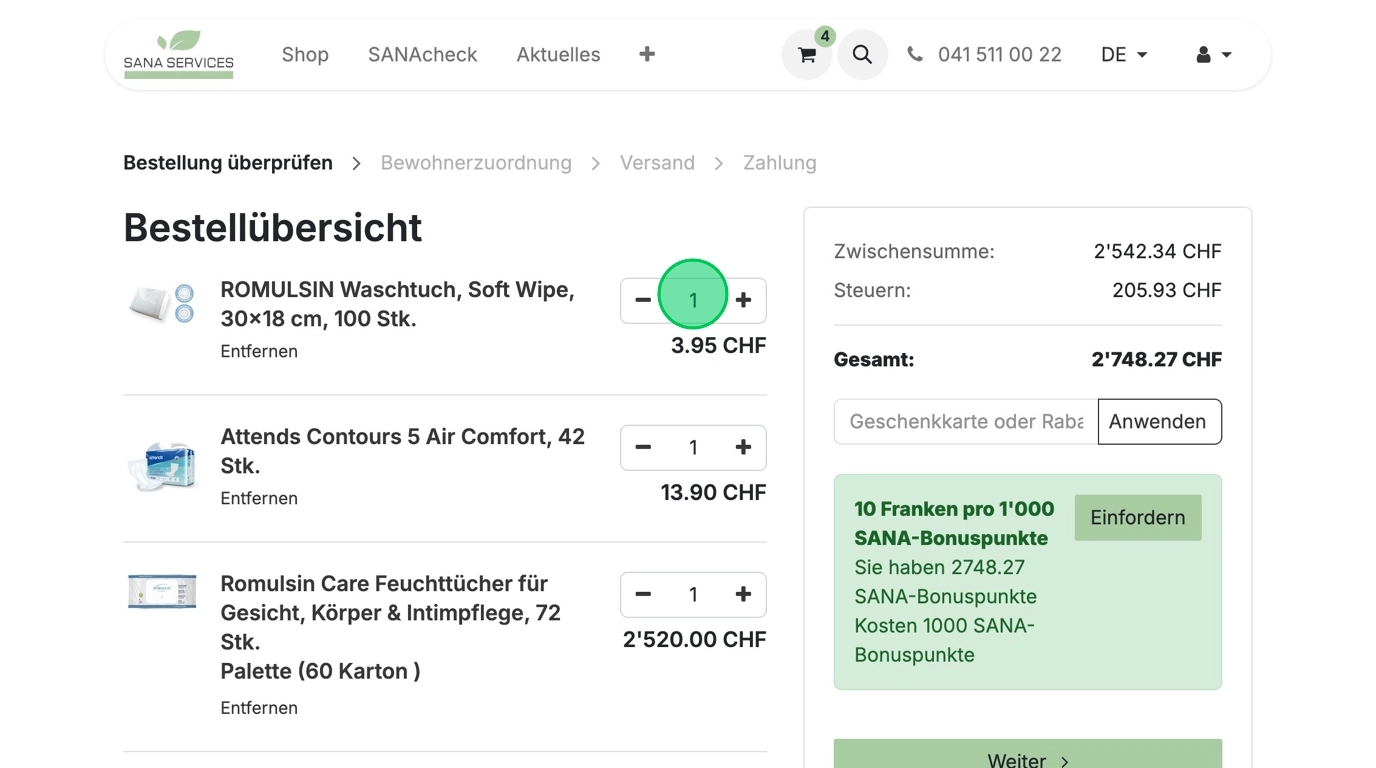Image resolution: width=1376 pixels, height=768 pixels.
Task: Remove ROMULSIN Waschtuch via Entfernen
Action: tap(259, 351)
